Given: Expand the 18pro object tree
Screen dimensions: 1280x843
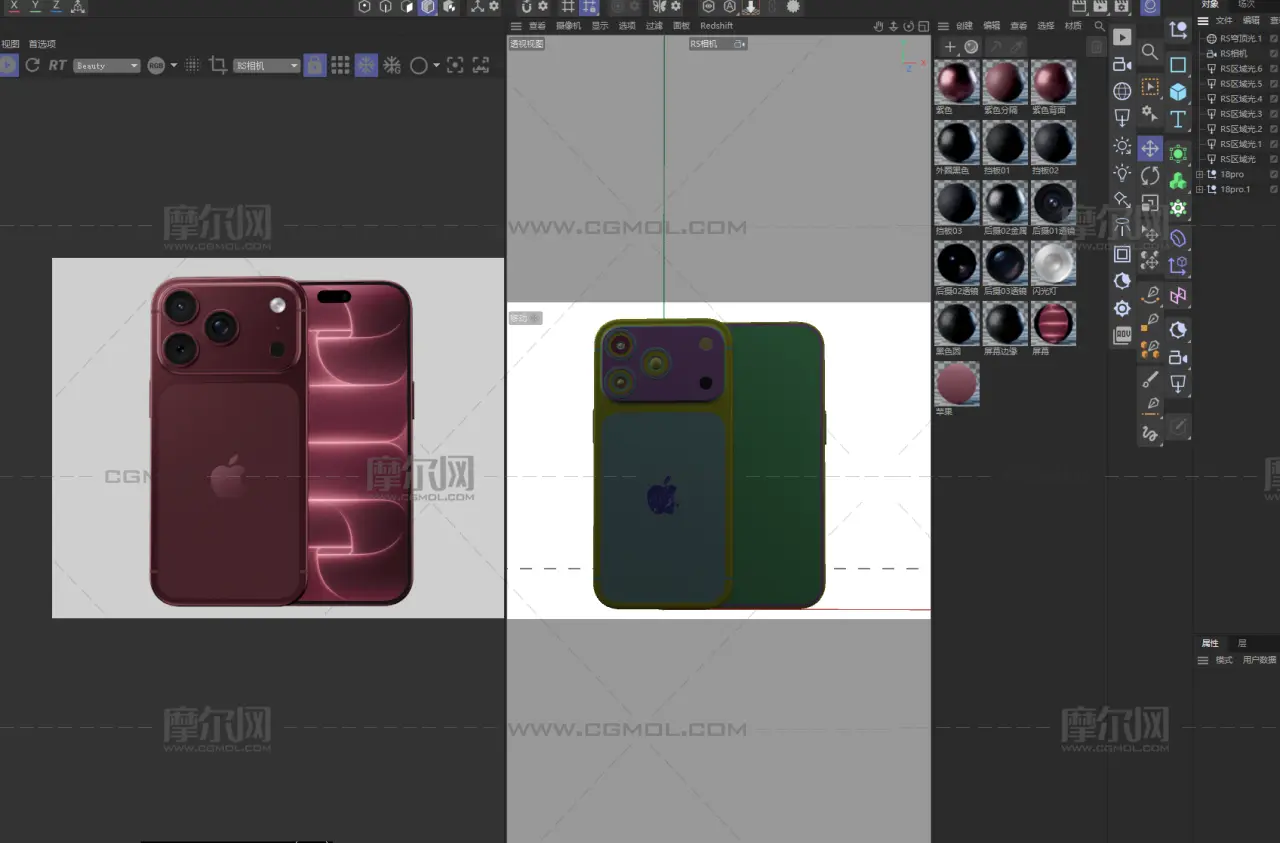Looking at the screenshot, I should click(x=1200, y=174).
